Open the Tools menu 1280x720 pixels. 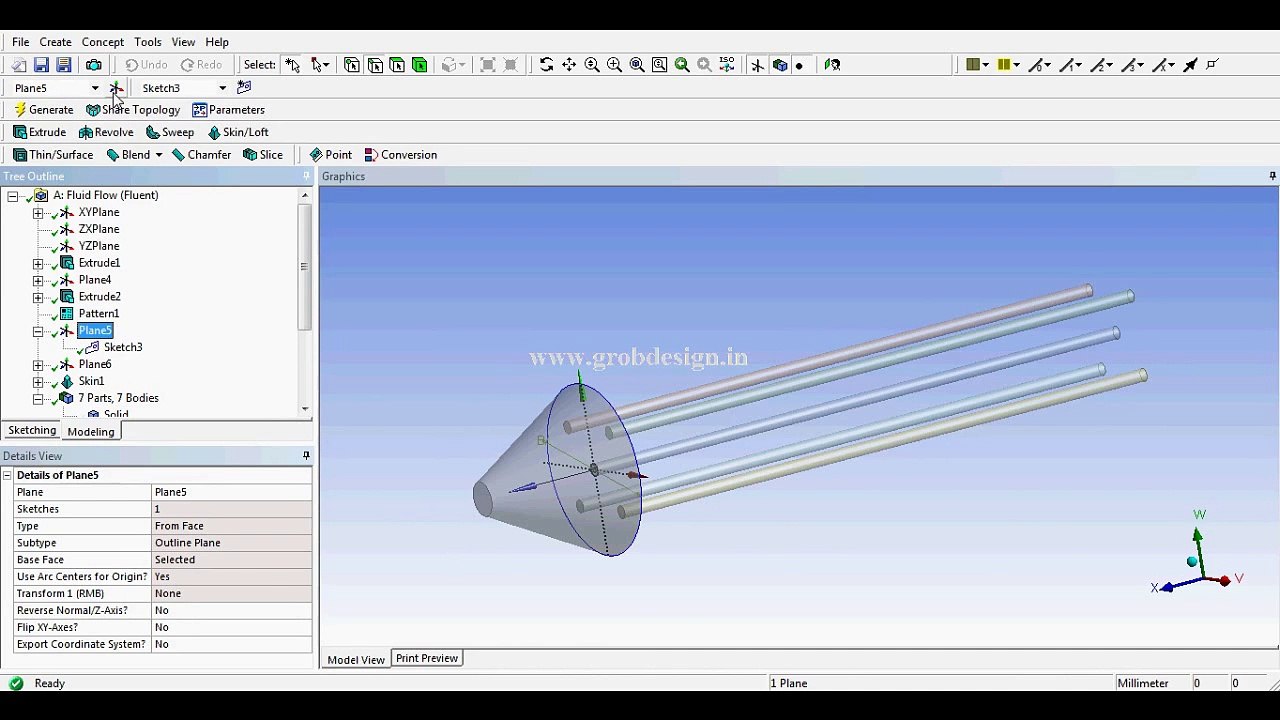click(x=148, y=42)
